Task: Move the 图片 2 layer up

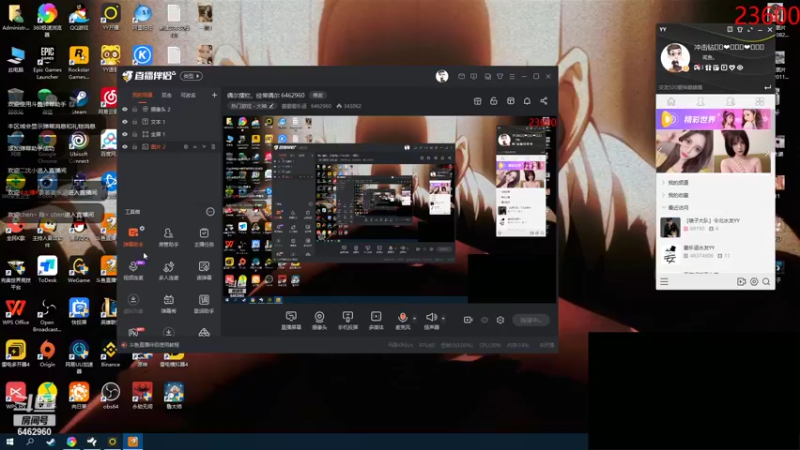Action: pyautogui.click(x=195, y=147)
